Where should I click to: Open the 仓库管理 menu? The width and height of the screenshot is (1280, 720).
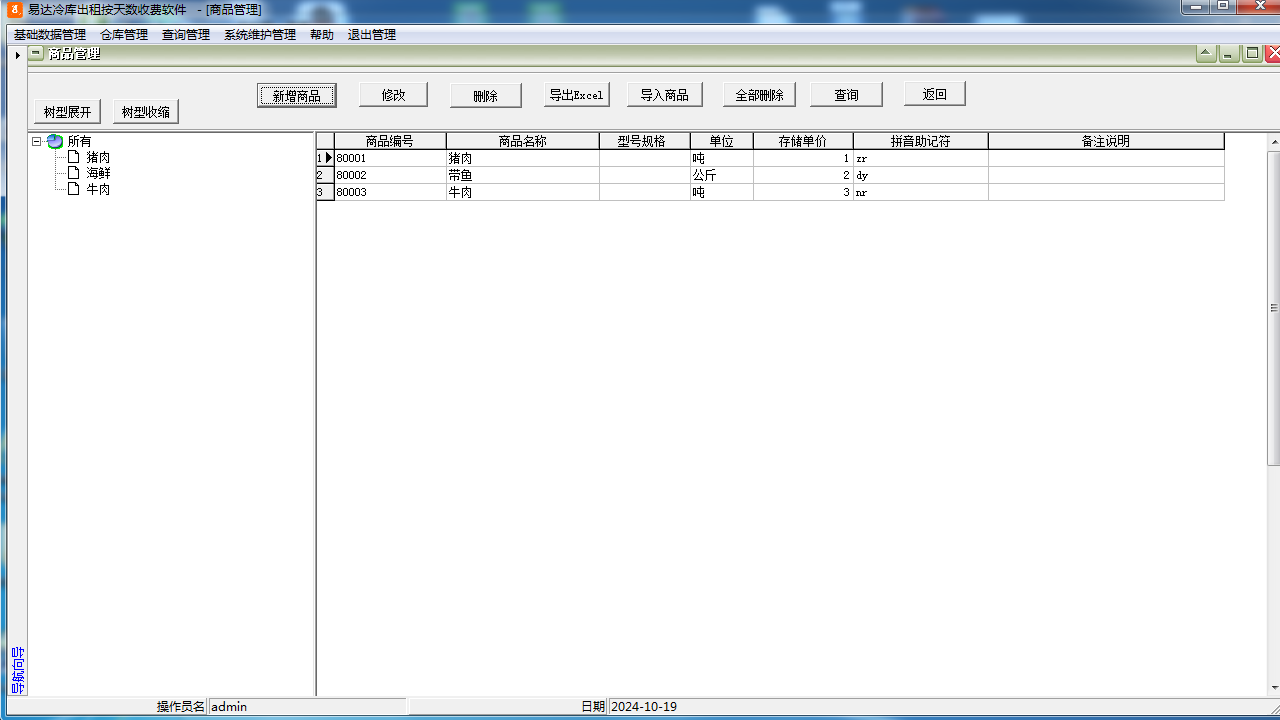tap(124, 35)
